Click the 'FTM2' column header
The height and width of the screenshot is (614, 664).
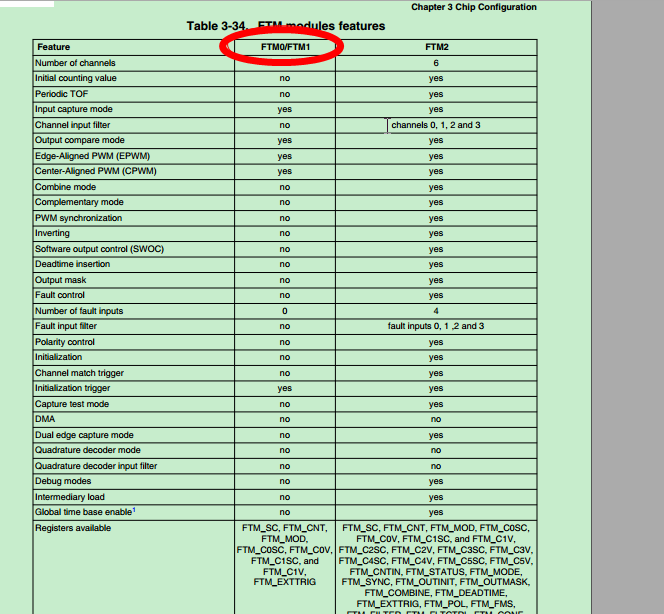[437, 47]
